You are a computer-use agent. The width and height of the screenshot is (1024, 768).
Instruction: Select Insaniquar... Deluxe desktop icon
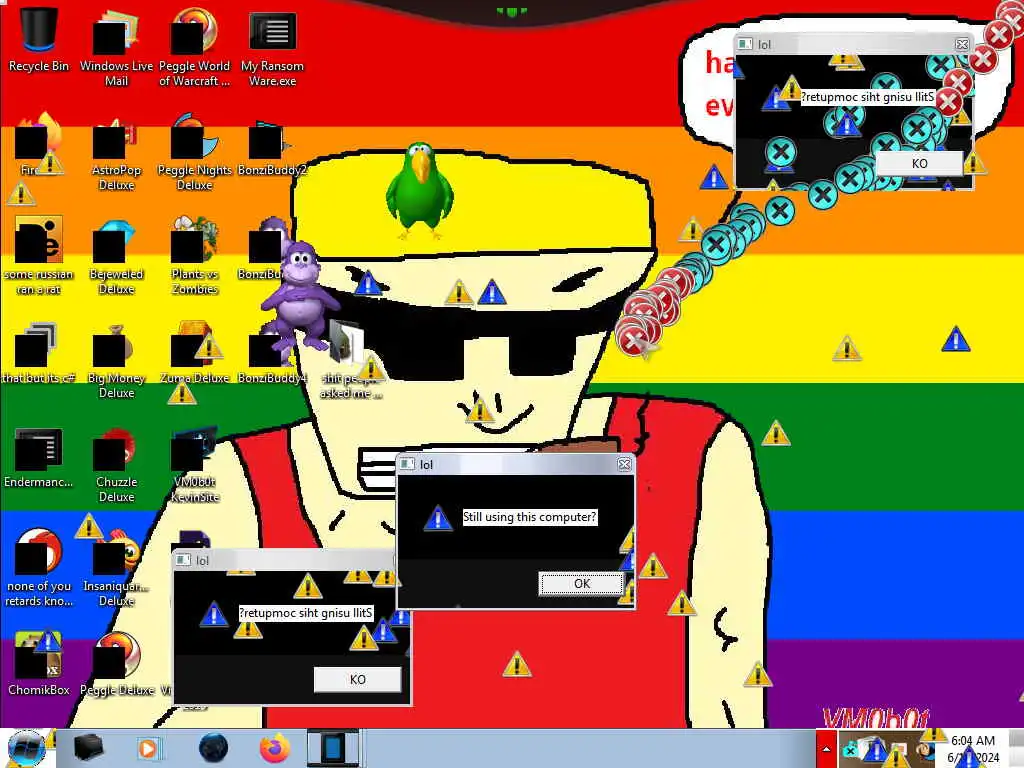(x=116, y=568)
